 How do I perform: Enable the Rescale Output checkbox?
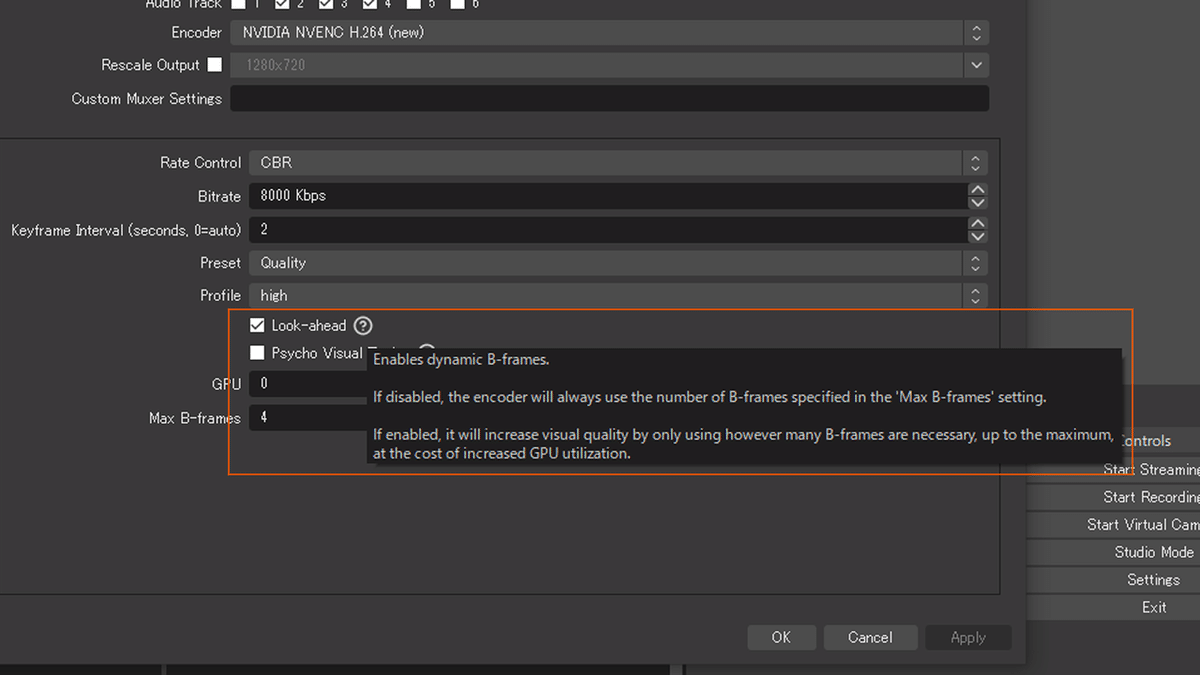pyautogui.click(x=215, y=65)
